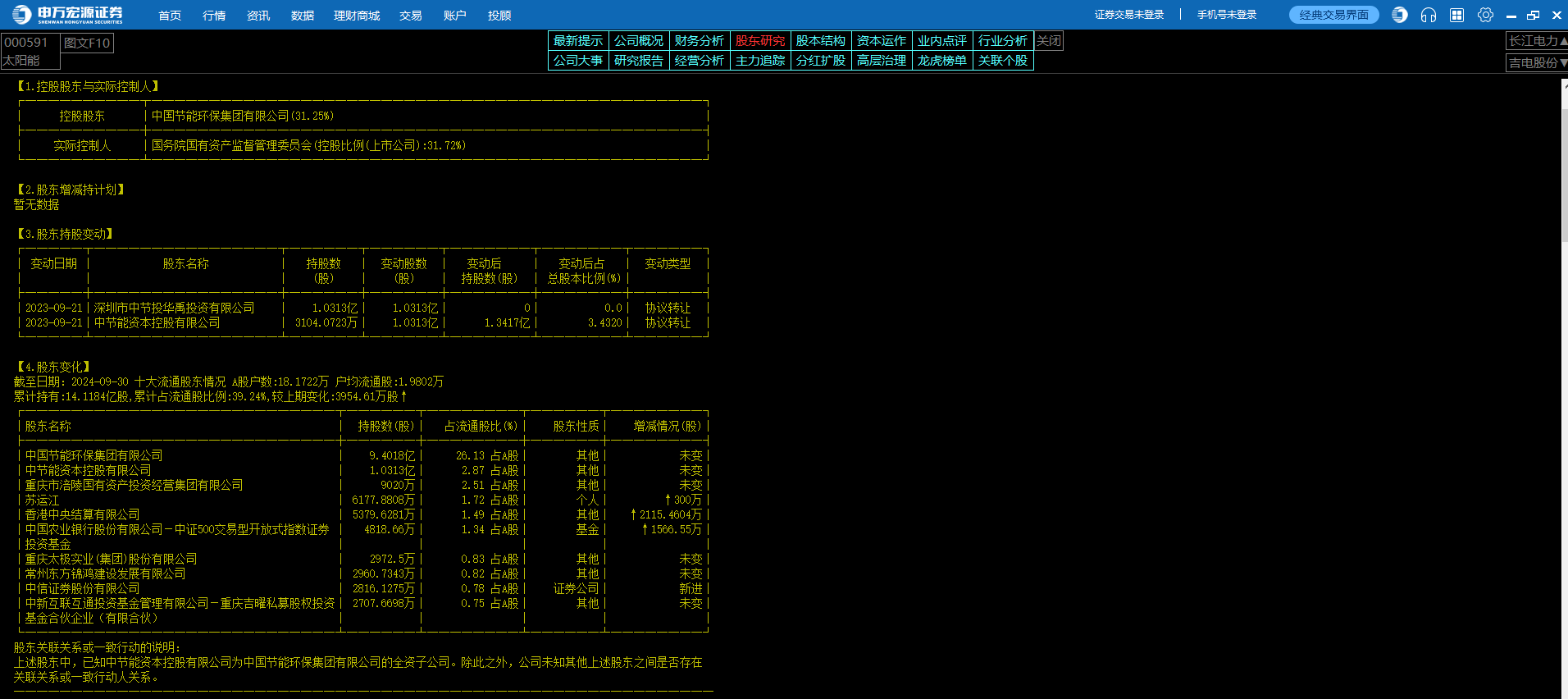
Task: Click the round globe assistant icon
Action: 1400,15
